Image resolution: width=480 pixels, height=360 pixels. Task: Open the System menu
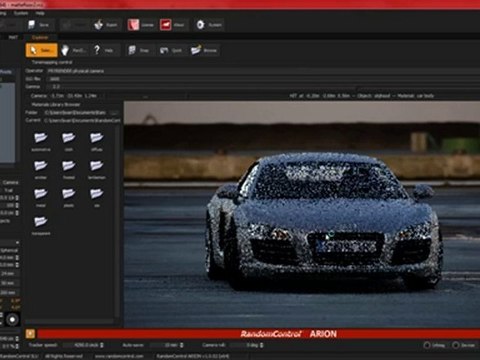[21, 13]
